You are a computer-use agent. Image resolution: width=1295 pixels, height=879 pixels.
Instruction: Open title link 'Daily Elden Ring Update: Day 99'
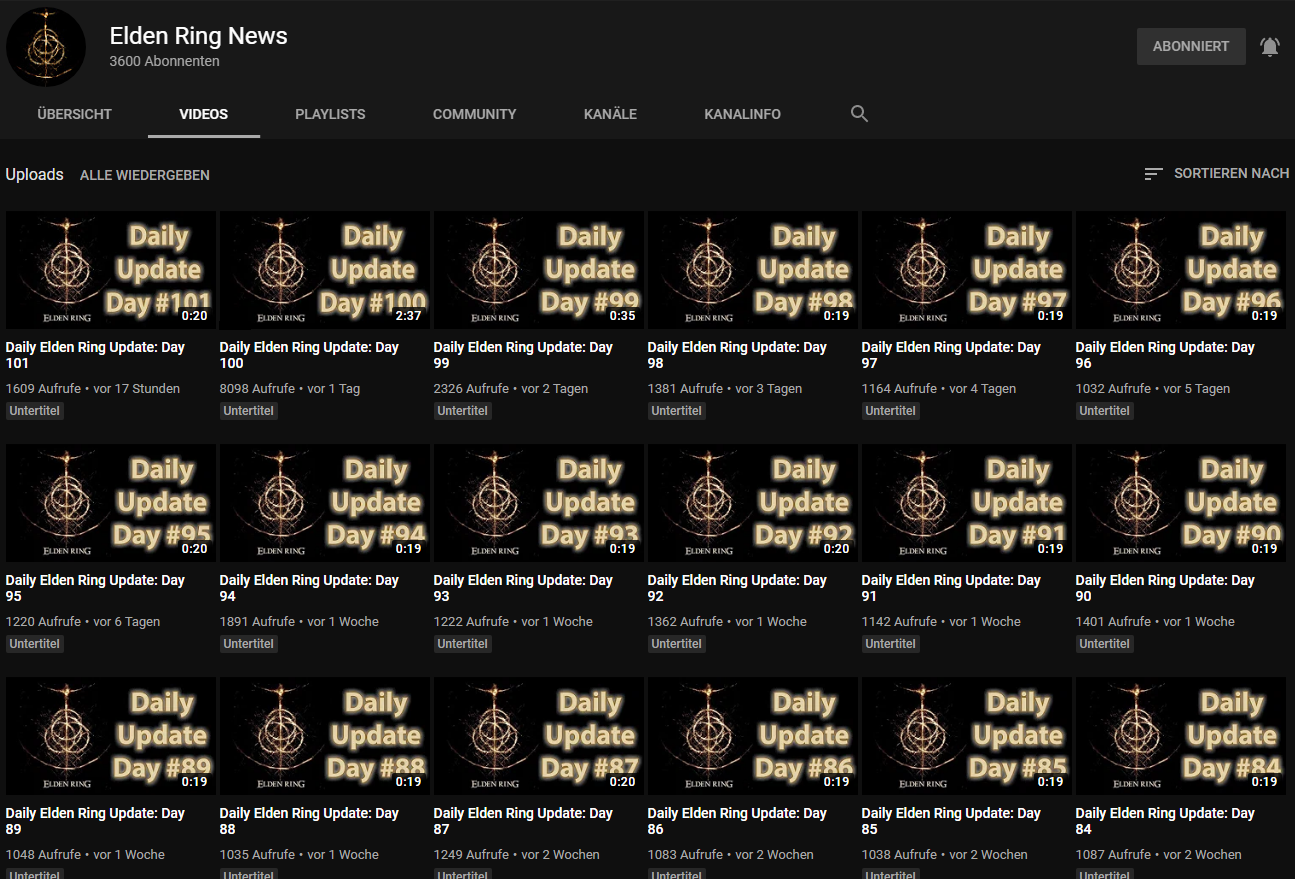click(x=524, y=355)
